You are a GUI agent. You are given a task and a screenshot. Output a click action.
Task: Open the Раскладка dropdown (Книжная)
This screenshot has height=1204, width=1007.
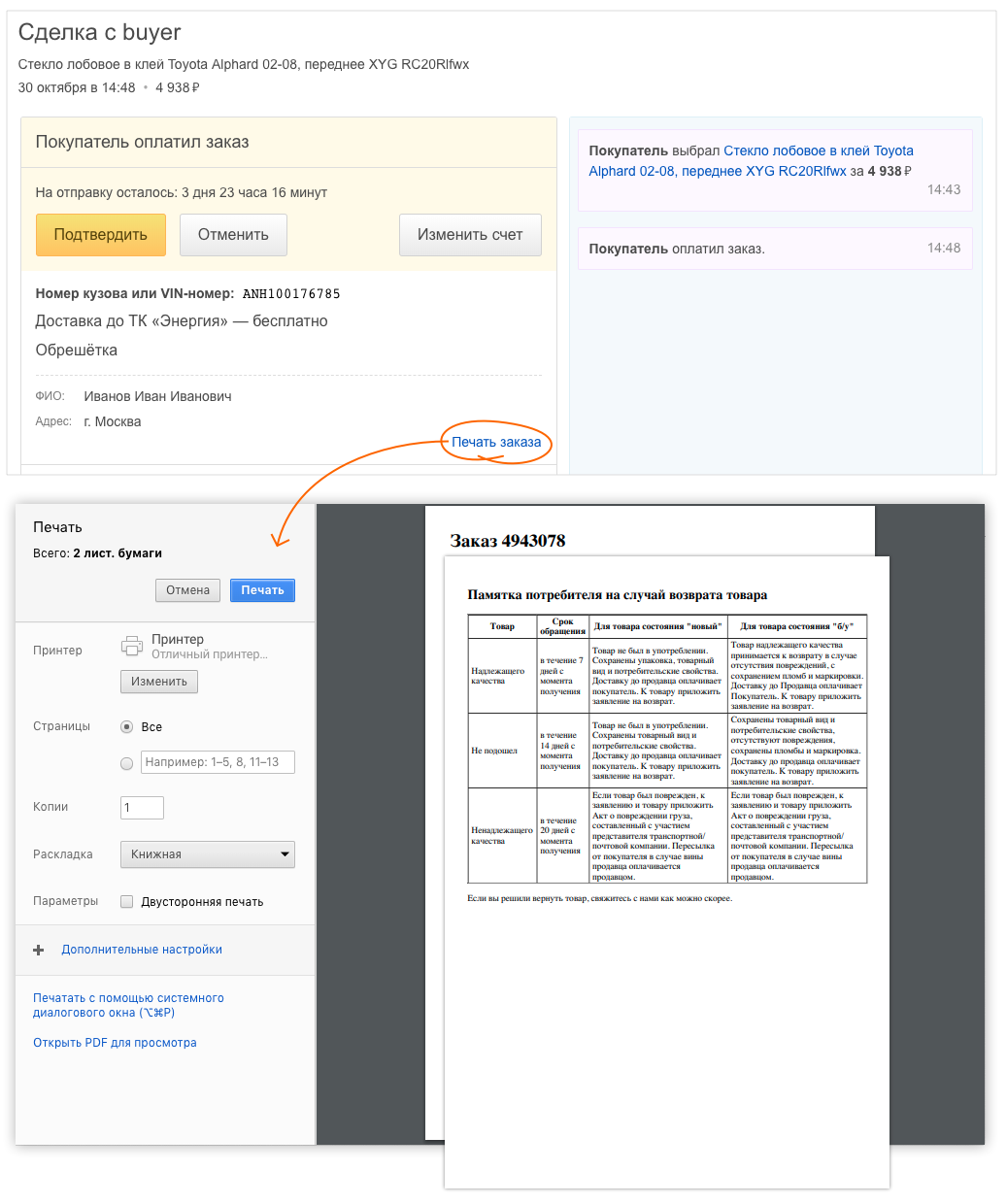[x=207, y=854]
